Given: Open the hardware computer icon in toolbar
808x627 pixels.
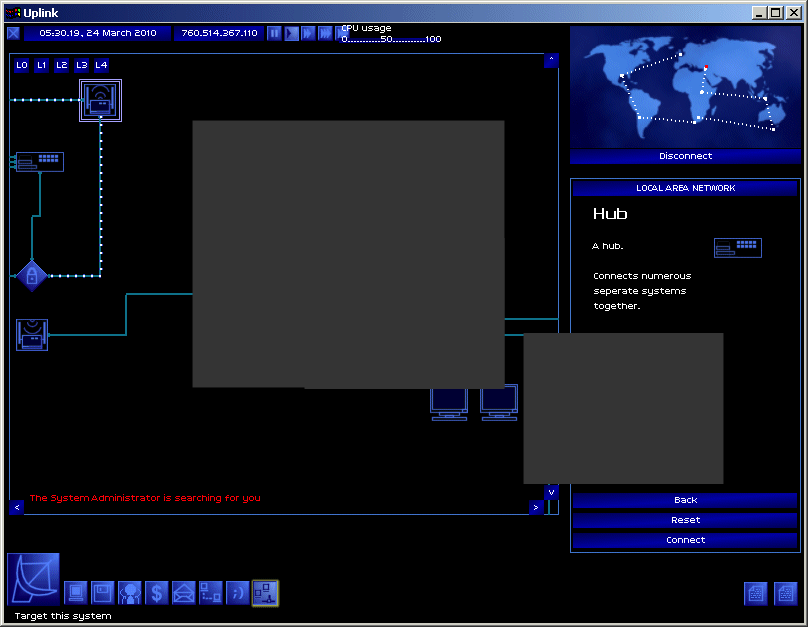Looking at the screenshot, I should 76,593.
